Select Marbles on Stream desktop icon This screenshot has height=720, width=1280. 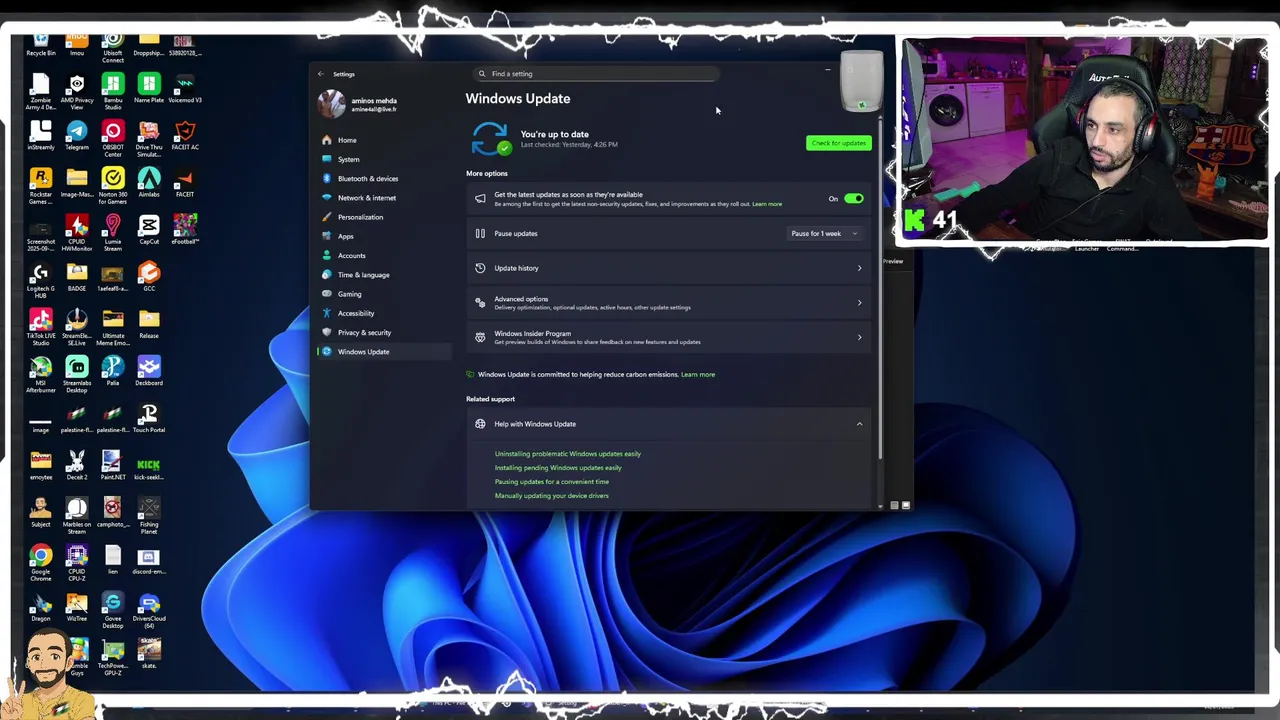76,514
